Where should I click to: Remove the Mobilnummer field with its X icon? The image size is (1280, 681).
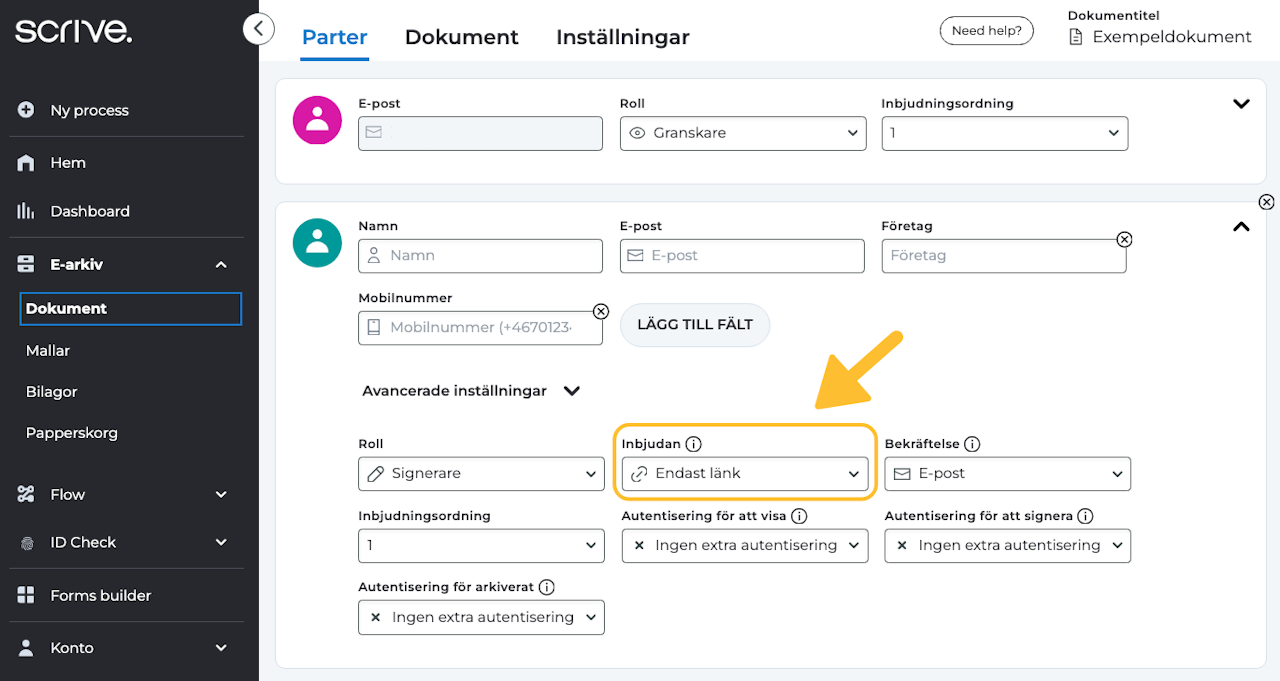click(x=601, y=311)
